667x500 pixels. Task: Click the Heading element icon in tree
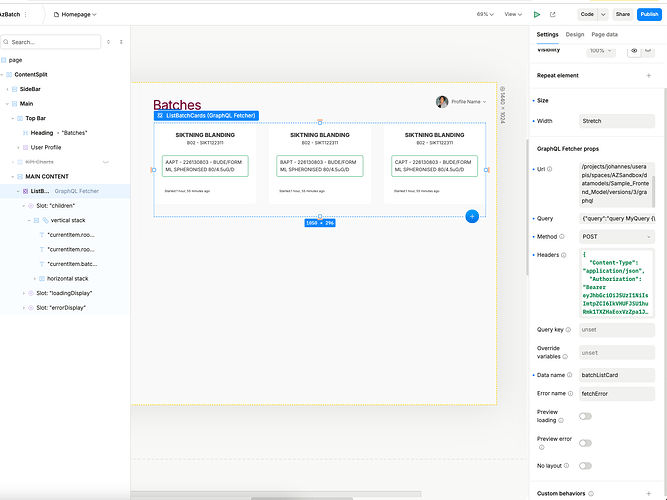point(23,132)
